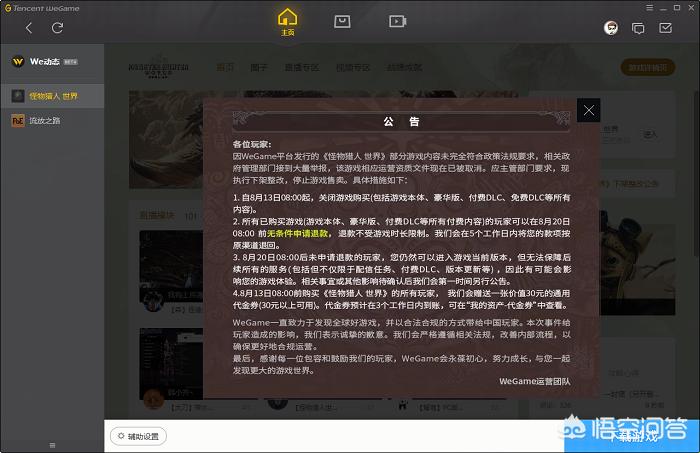
Task: Open the store icon in top navigation
Action: click(342, 21)
